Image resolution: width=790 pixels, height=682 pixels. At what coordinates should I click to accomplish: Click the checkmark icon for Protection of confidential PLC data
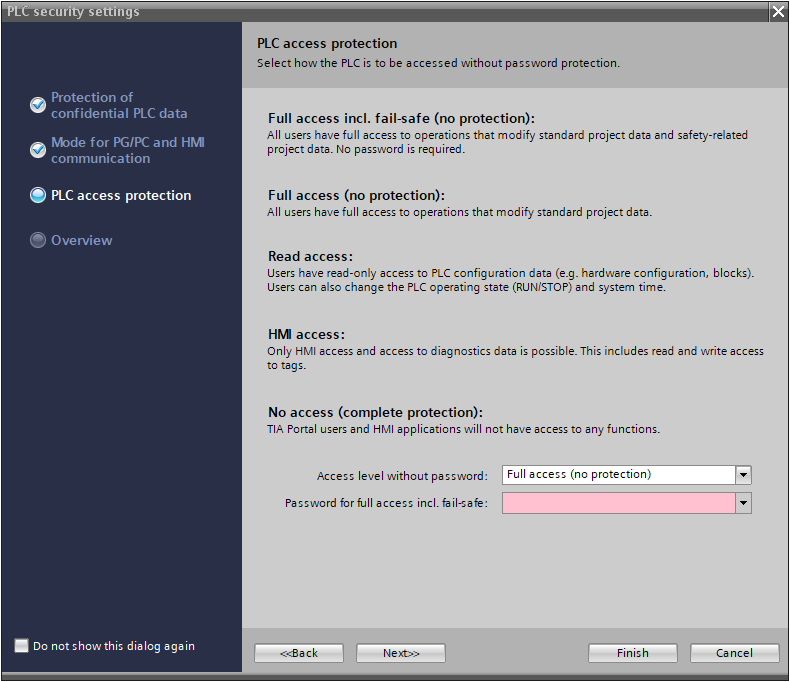click(x=38, y=105)
